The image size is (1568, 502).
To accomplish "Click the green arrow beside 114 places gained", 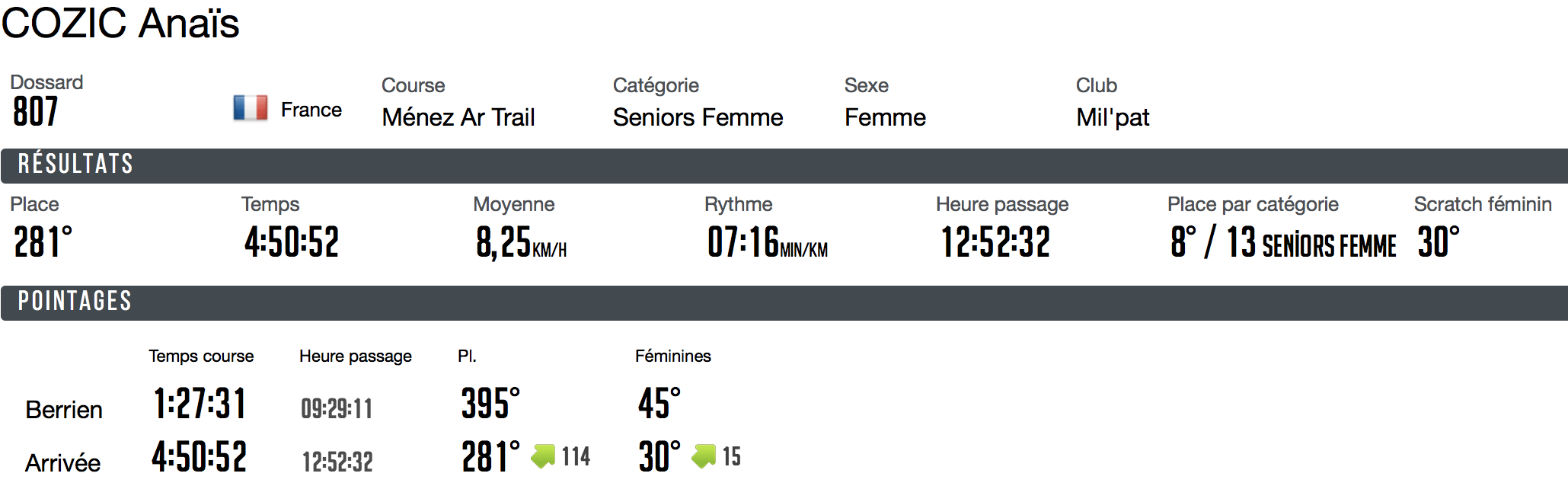I will click(x=543, y=456).
